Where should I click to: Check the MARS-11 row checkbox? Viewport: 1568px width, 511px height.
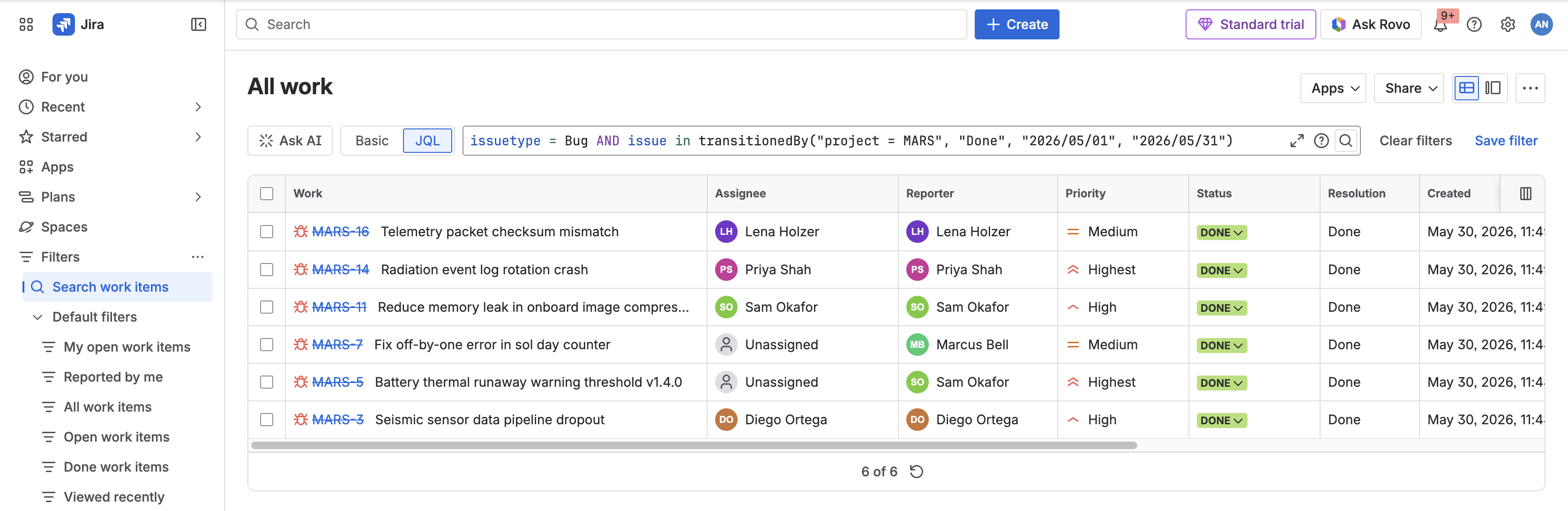point(267,307)
